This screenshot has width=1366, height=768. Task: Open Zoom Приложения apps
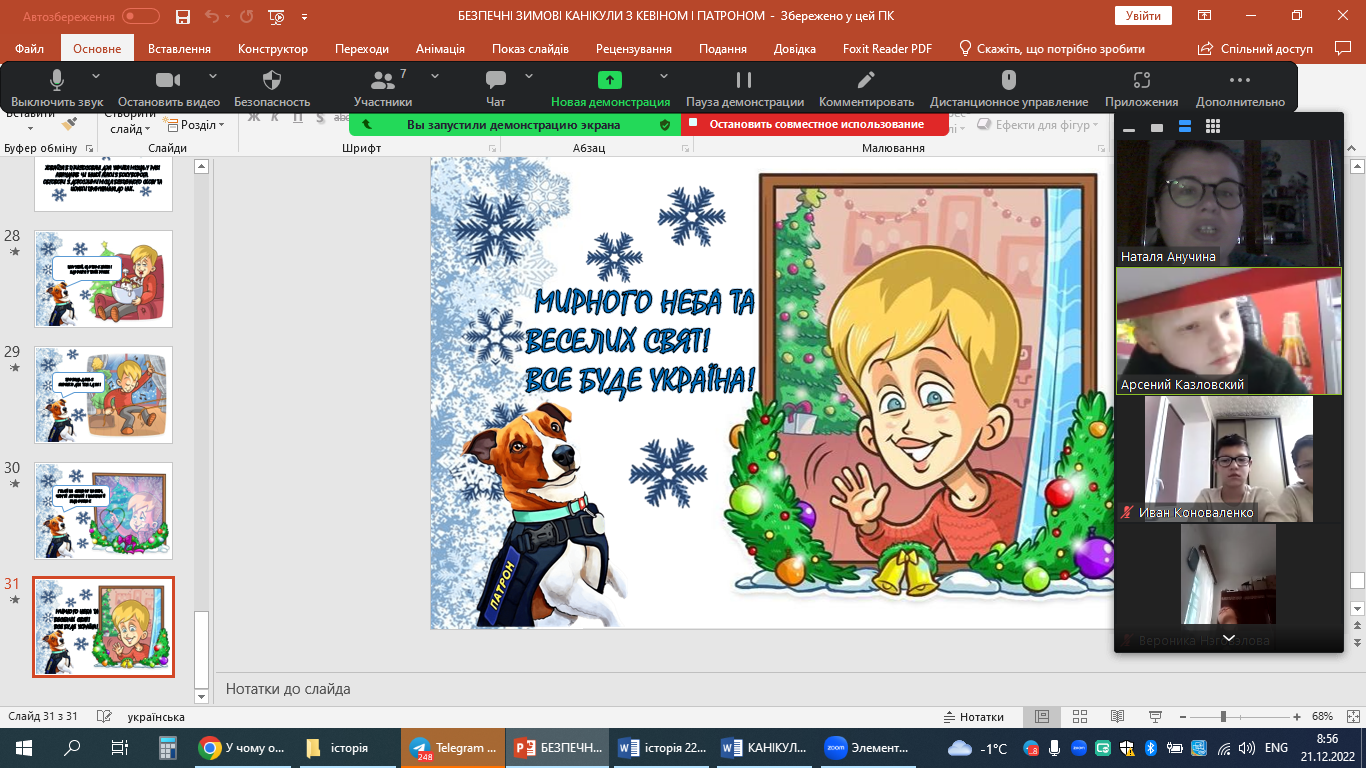click(1141, 88)
